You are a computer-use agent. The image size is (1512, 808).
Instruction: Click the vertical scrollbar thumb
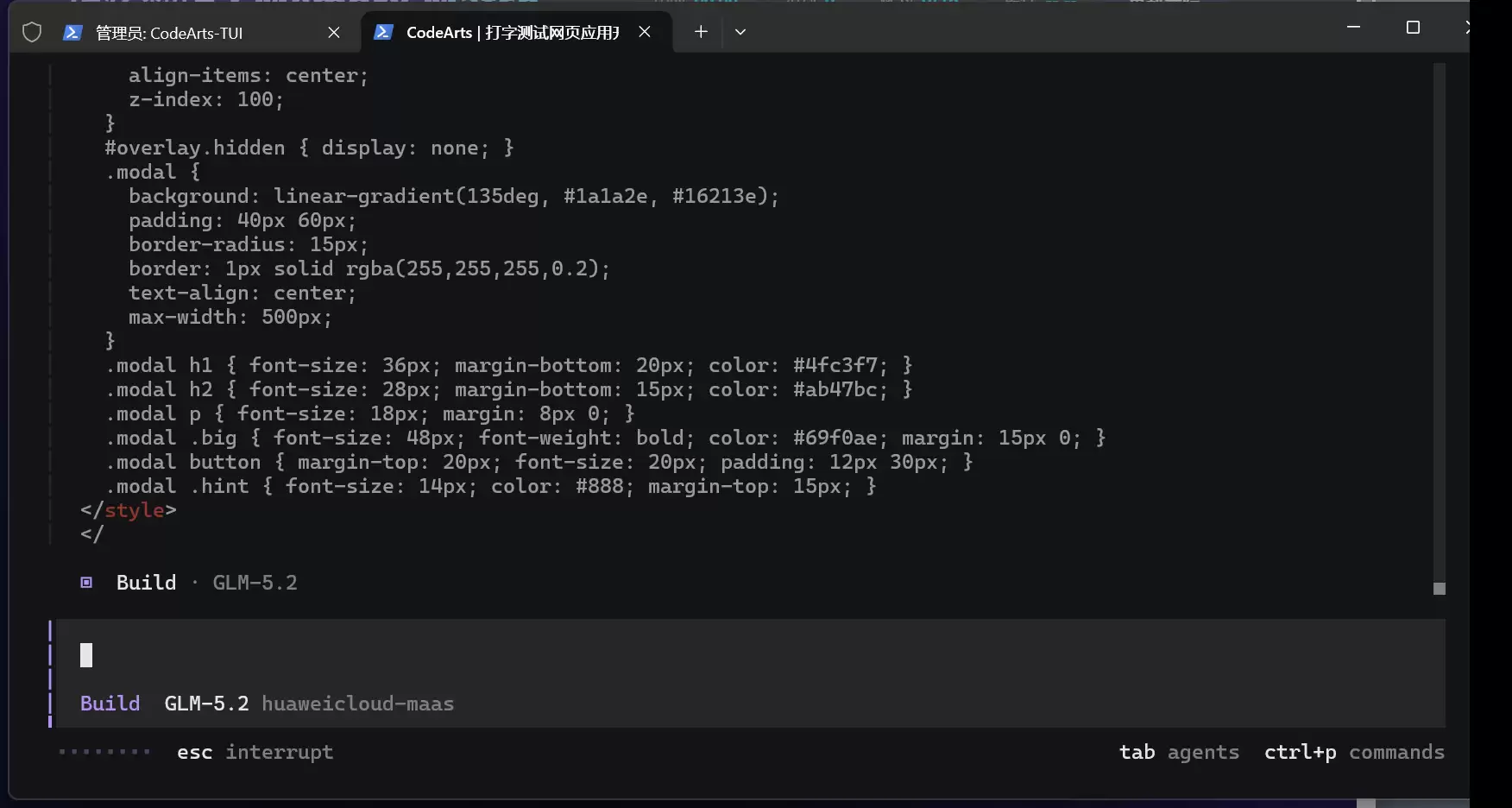[x=1439, y=588]
